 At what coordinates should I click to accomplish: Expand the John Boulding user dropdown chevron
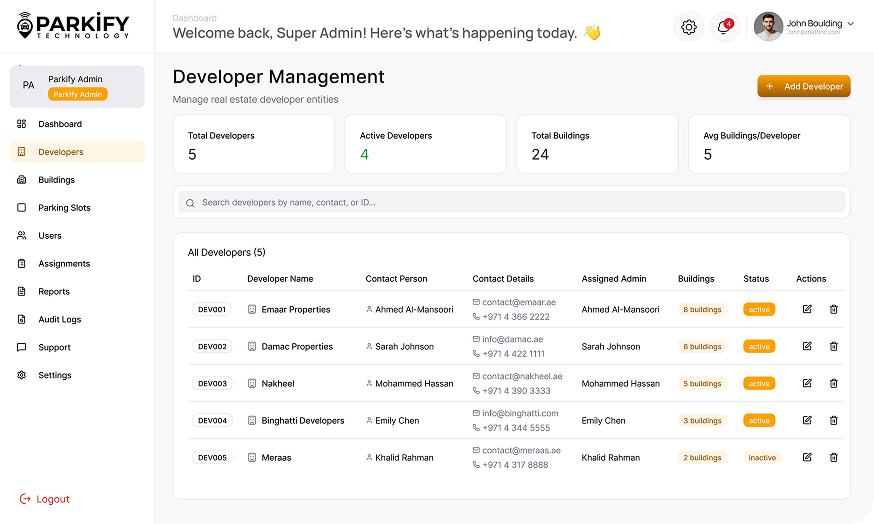(851, 23)
